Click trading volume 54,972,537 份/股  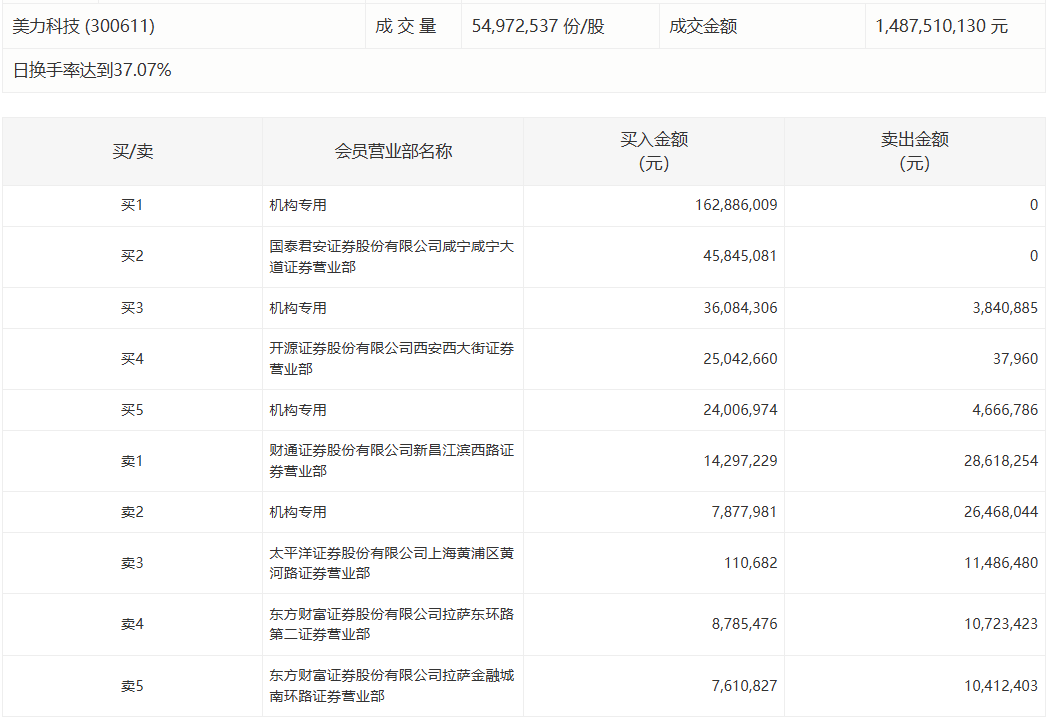point(538,26)
